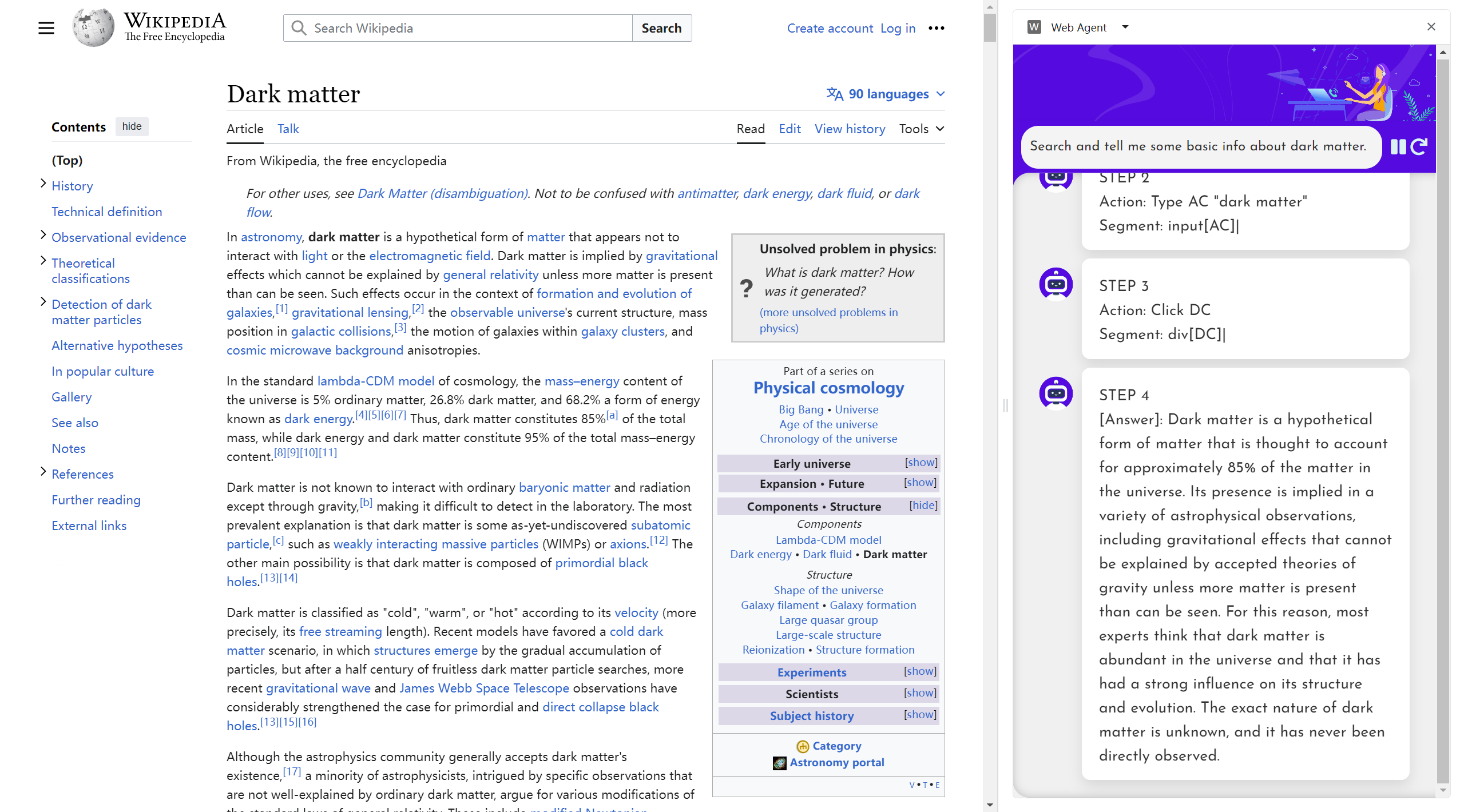Open the Physical cosmology link
Image resolution: width=1464 pixels, height=812 pixels.
pyautogui.click(x=828, y=388)
